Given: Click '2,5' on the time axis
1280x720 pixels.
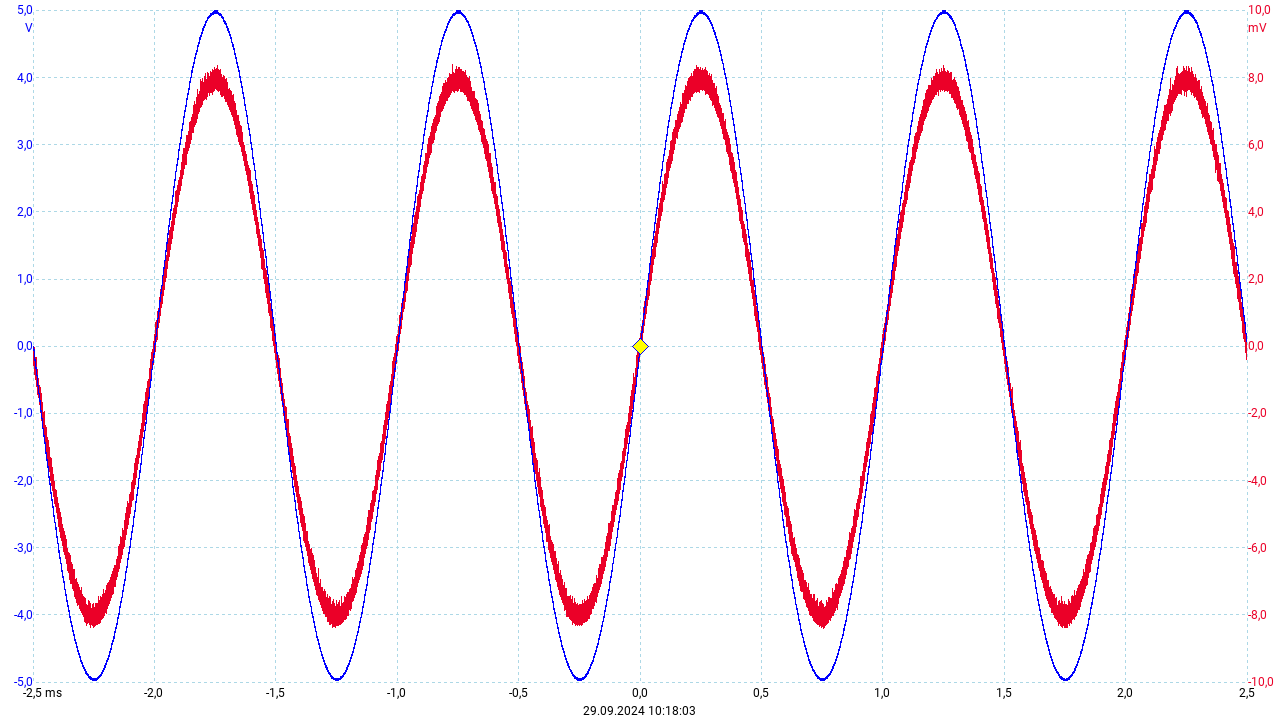Looking at the screenshot, I should coord(1246,693).
